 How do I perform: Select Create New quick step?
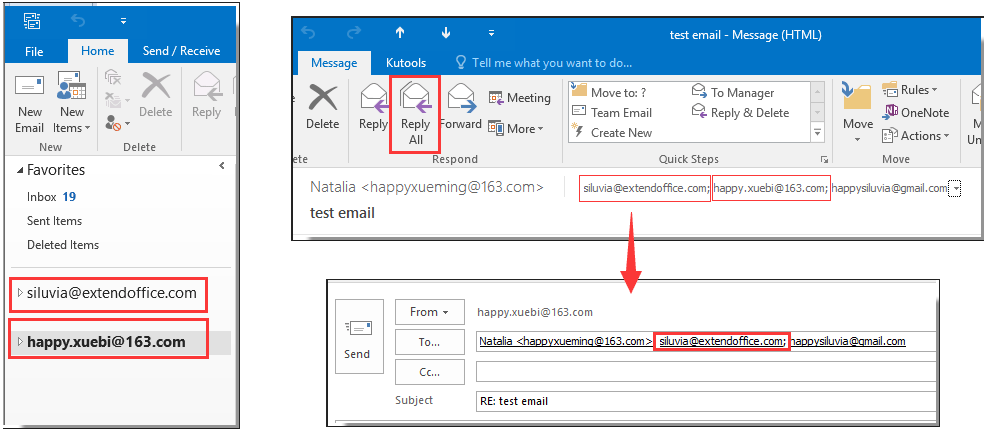click(x=612, y=133)
